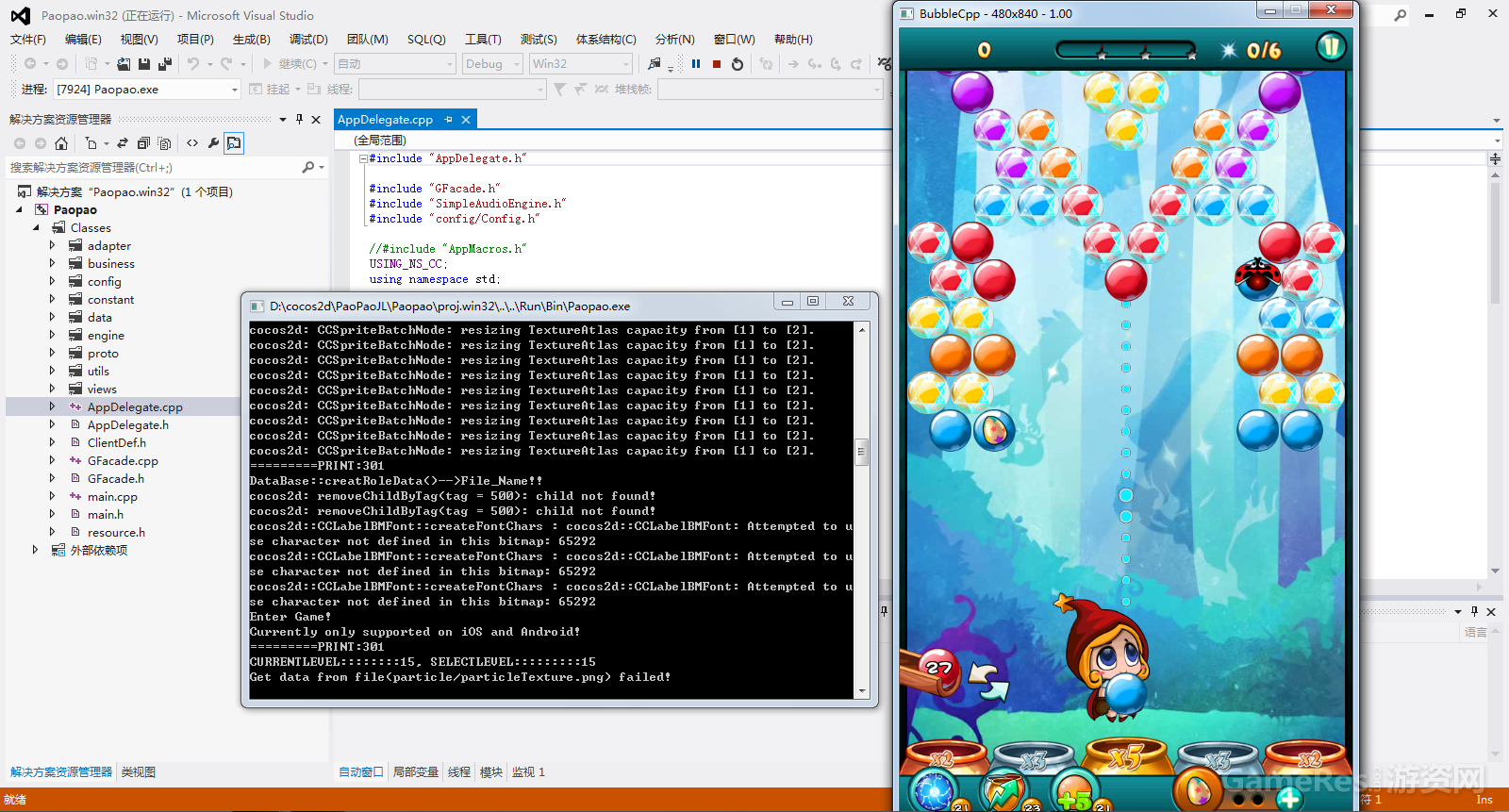Switch to the 类视图 tab

coord(139,772)
